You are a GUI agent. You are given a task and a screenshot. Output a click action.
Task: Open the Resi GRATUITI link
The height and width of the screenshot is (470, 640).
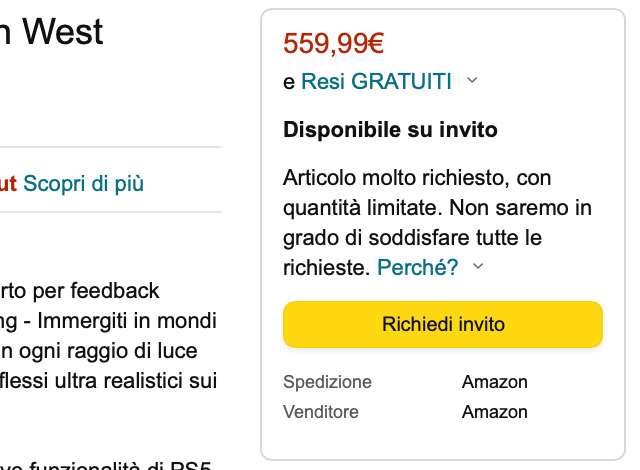click(376, 82)
